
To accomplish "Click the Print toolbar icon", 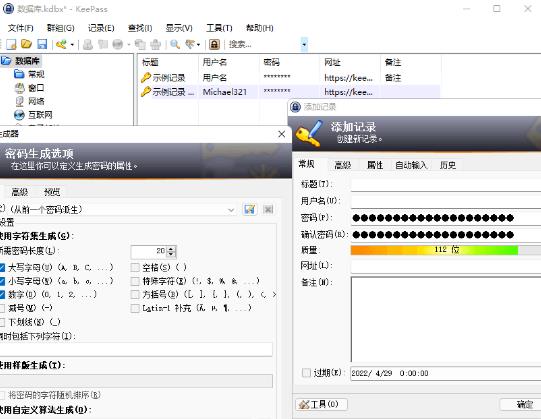I will 156,44.
